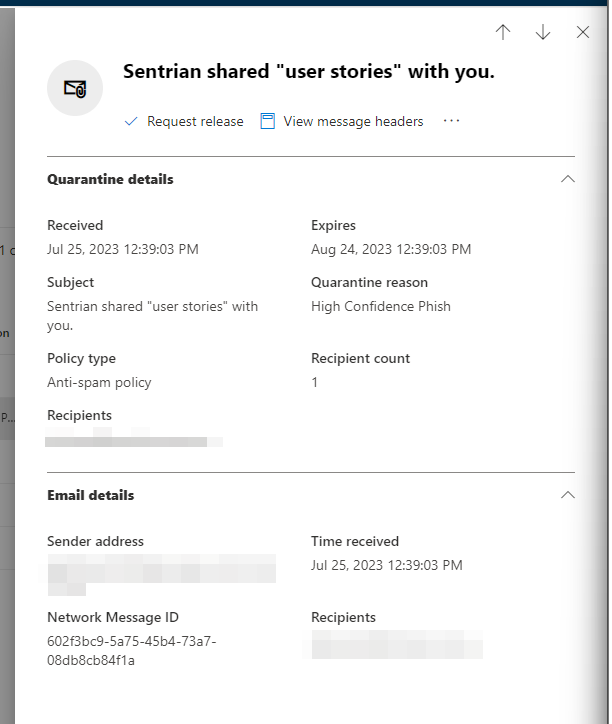
Task: Collapse the Quarantine details section
Action: click(x=568, y=179)
